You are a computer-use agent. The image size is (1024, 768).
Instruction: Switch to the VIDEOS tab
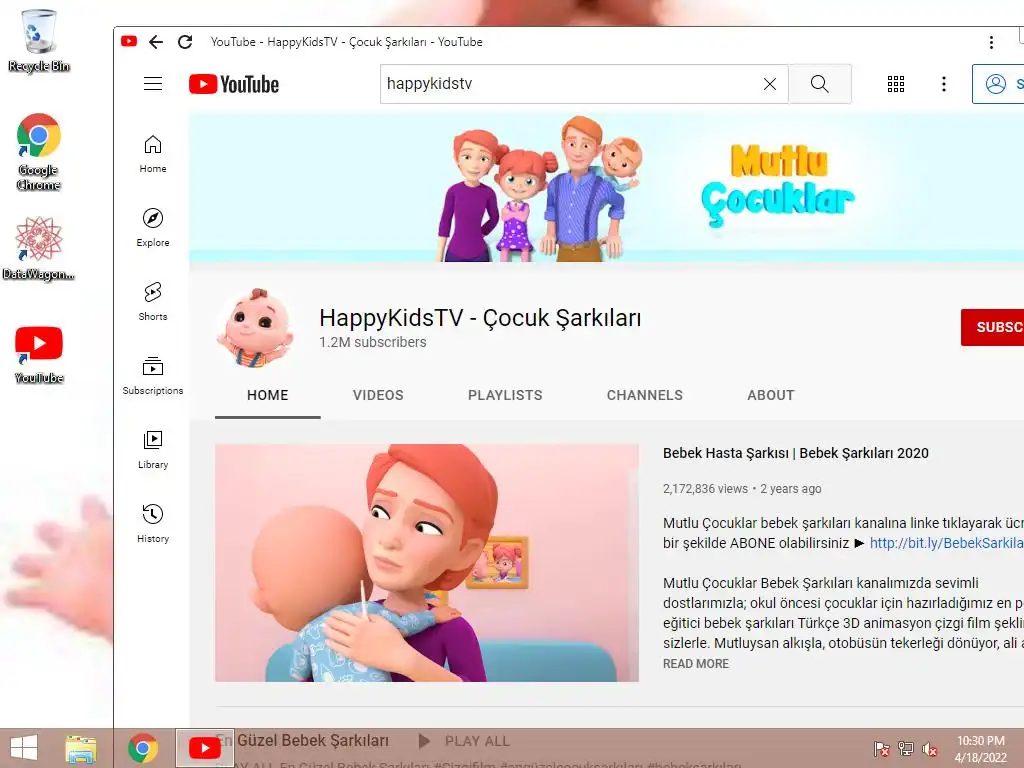(x=378, y=395)
